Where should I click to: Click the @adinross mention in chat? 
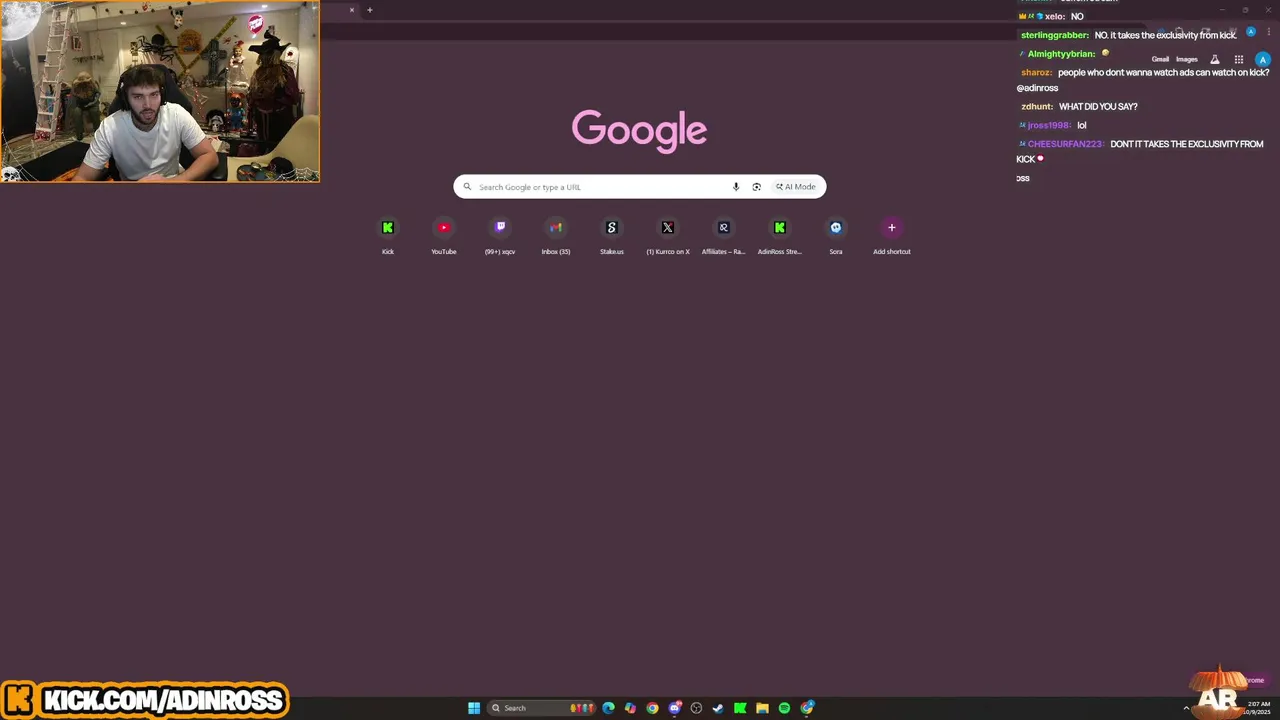click(x=1037, y=88)
